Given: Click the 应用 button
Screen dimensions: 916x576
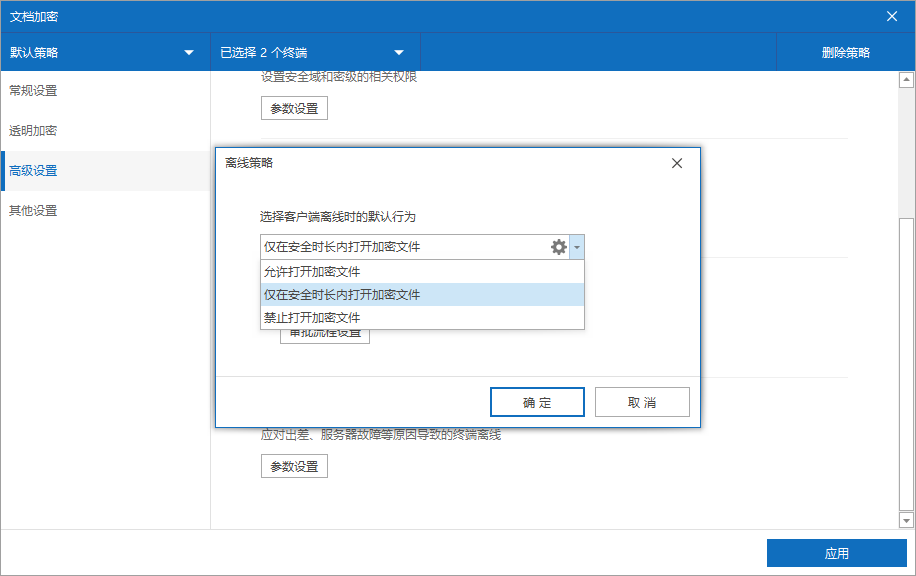Looking at the screenshot, I should [837, 553].
